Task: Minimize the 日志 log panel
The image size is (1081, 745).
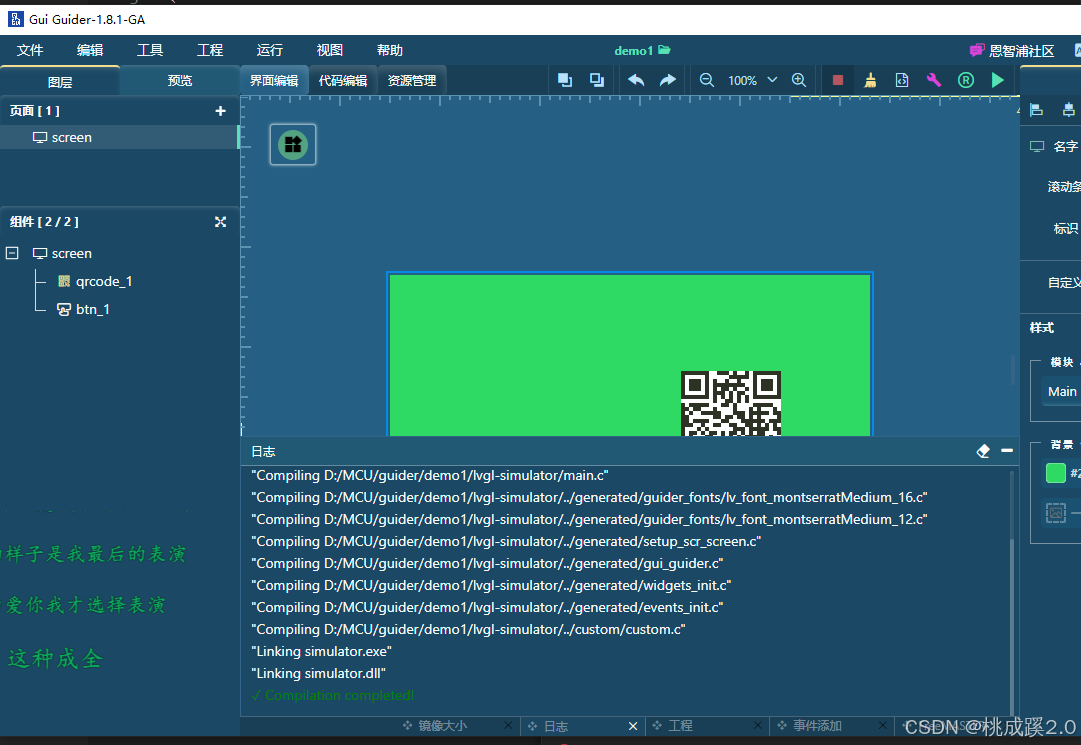Action: point(1007,451)
